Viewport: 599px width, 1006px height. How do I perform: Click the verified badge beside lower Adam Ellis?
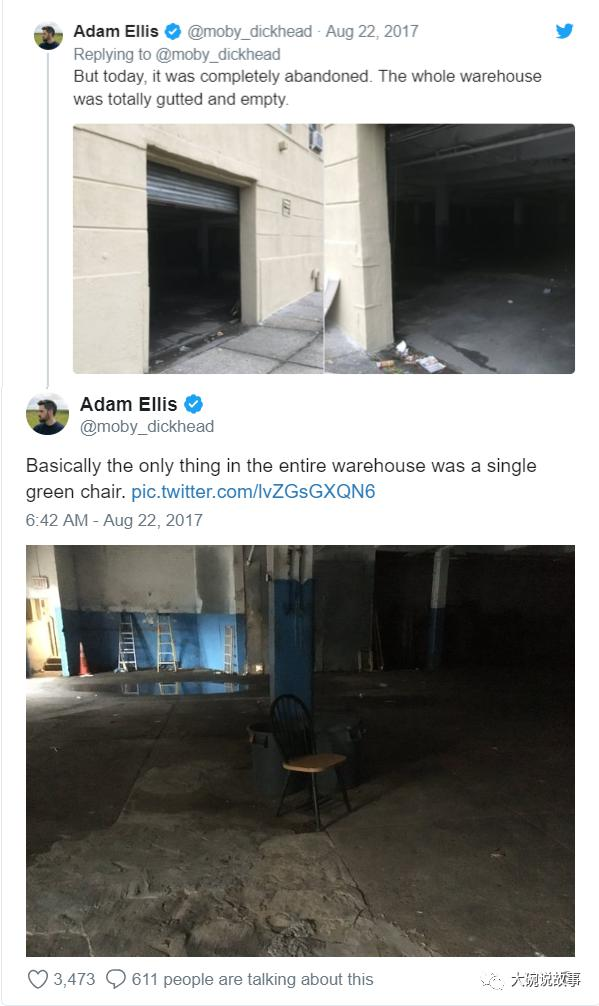pos(193,404)
